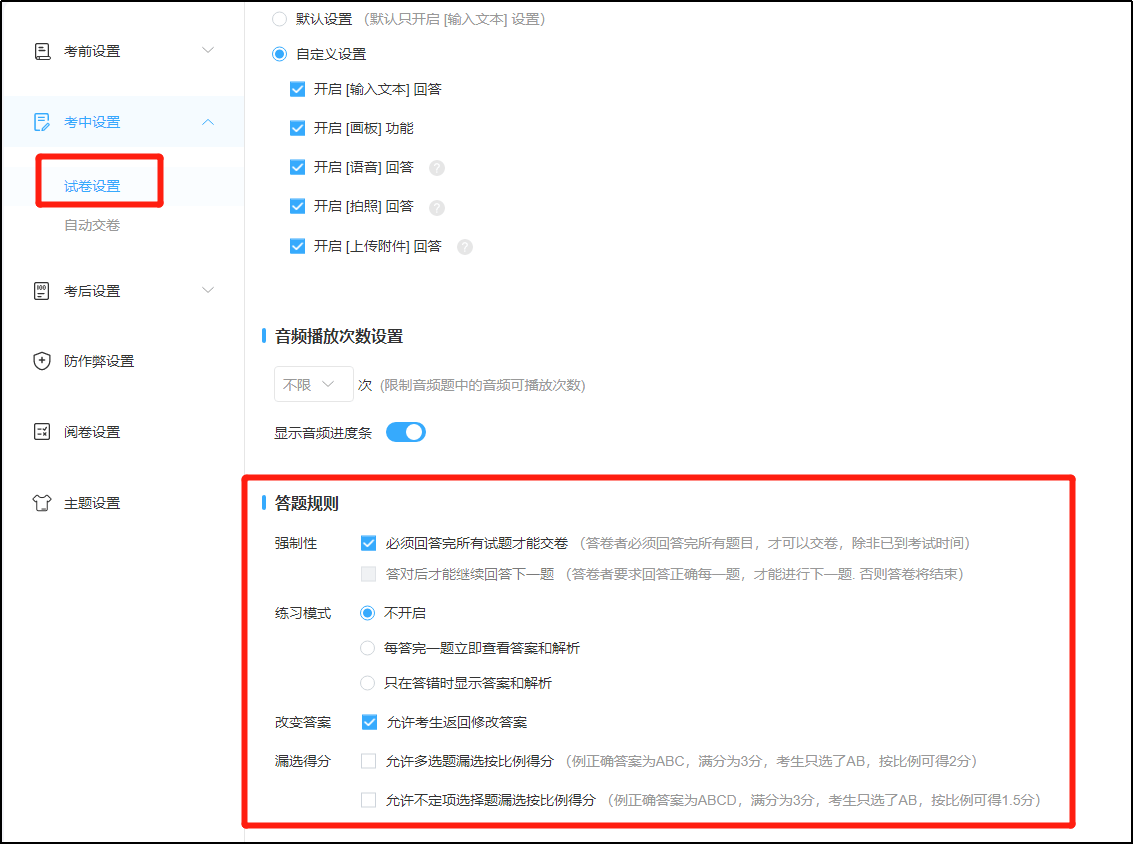Screen dimensions: 1134x844
Task: Uncheck the 开启画板功能 checkbox
Action: pyautogui.click(x=297, y=128)
